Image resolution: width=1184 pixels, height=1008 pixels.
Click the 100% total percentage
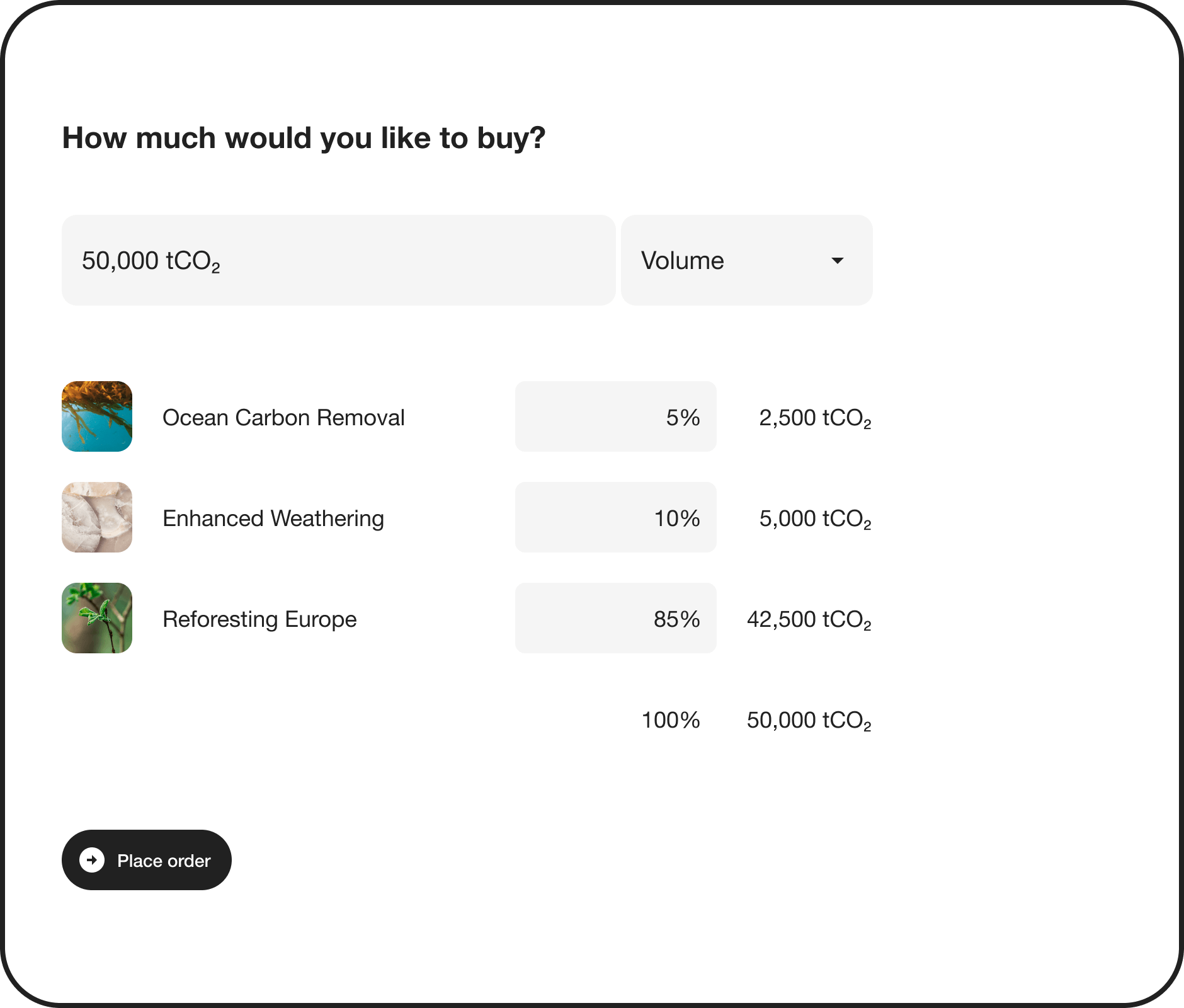click(671, 720)
